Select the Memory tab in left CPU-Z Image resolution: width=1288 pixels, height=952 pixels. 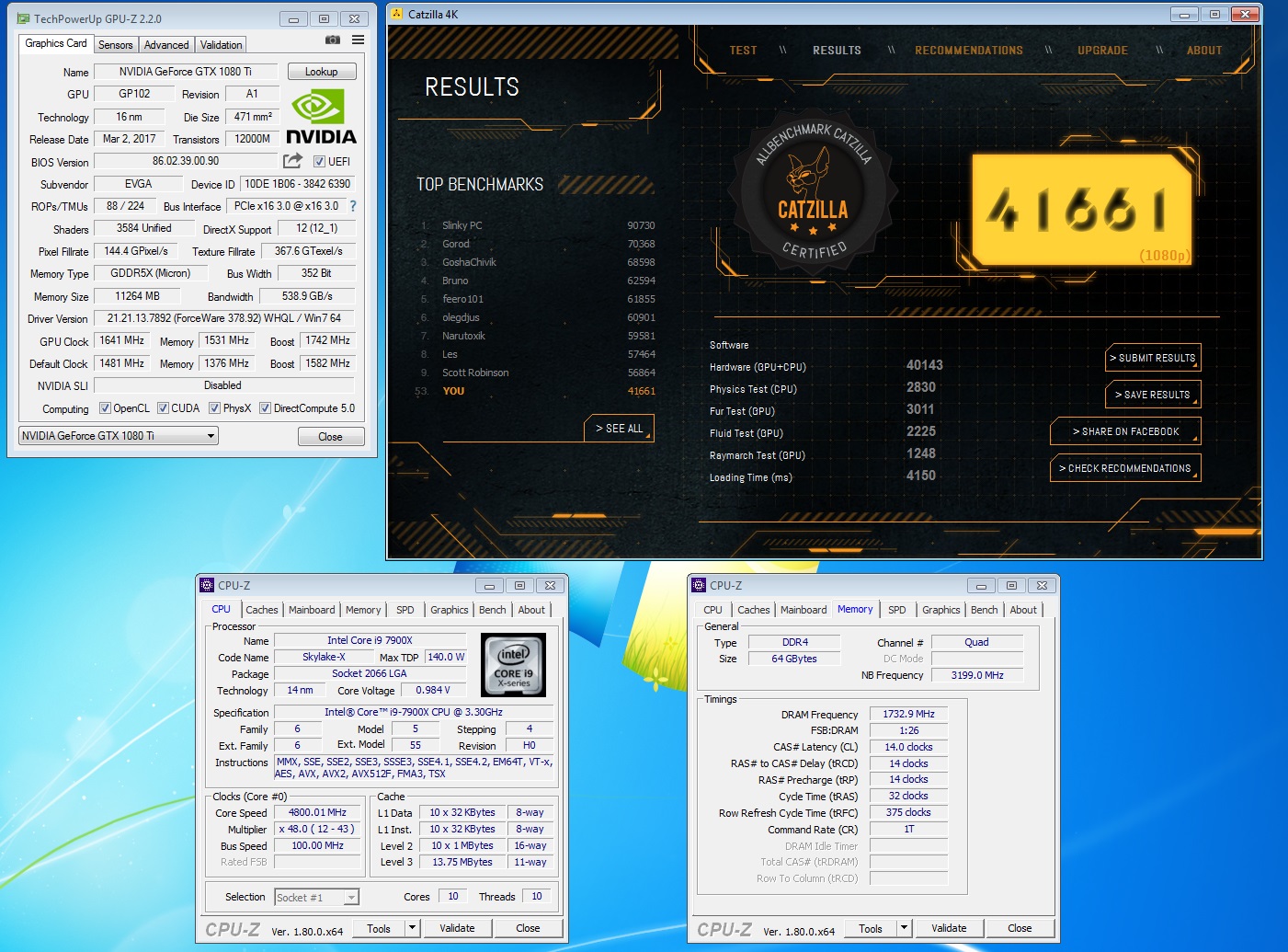click(x=363, y=610)
